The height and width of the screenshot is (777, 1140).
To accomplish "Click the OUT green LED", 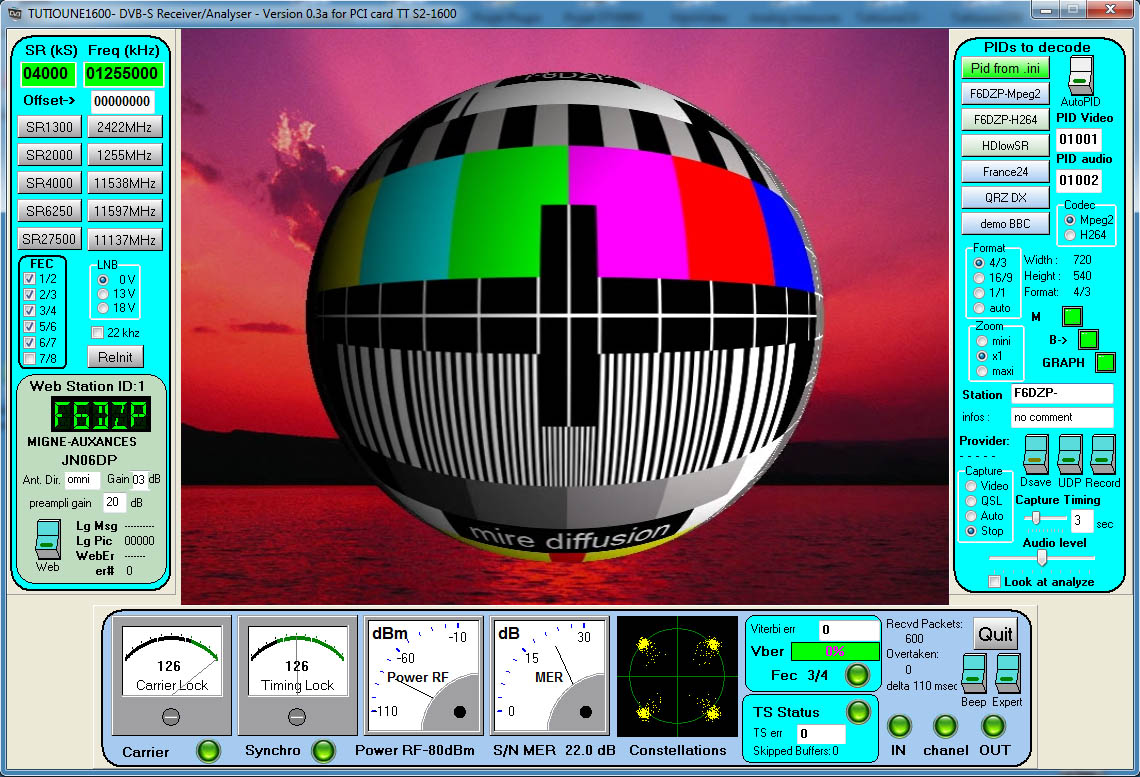I will [x=993, y=725].
